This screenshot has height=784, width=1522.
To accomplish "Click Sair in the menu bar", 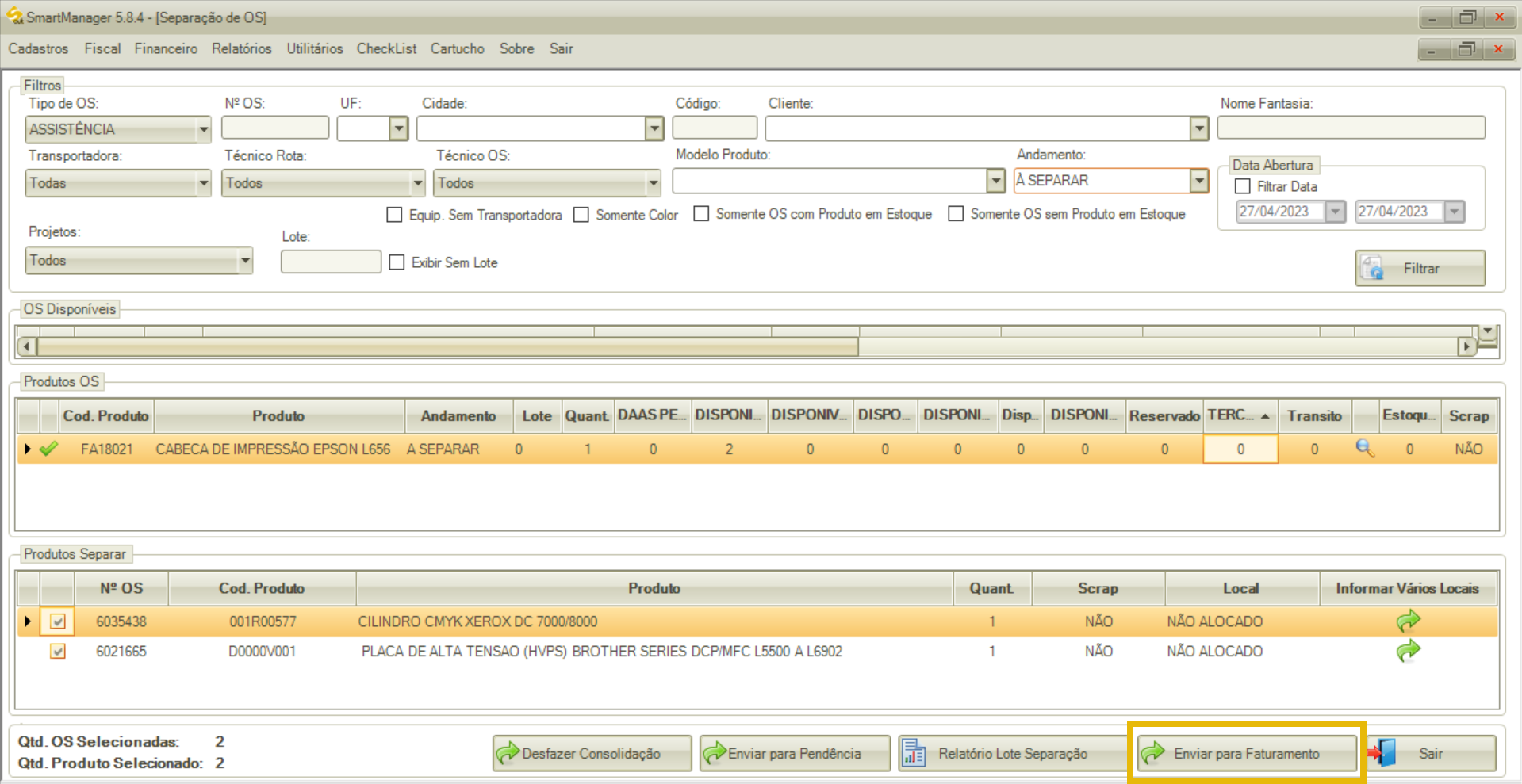I will point(561,48).
